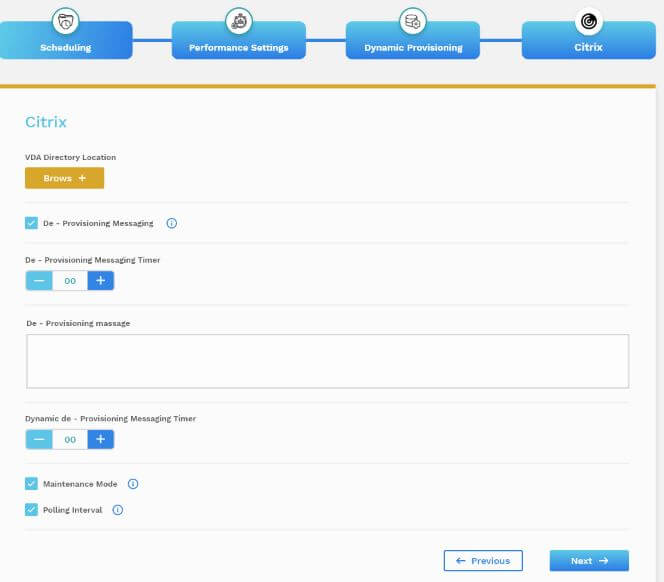The image size is (664, 582).
Task: Click the Performance Settings stopwatch icon
Action: coord(239,21)
